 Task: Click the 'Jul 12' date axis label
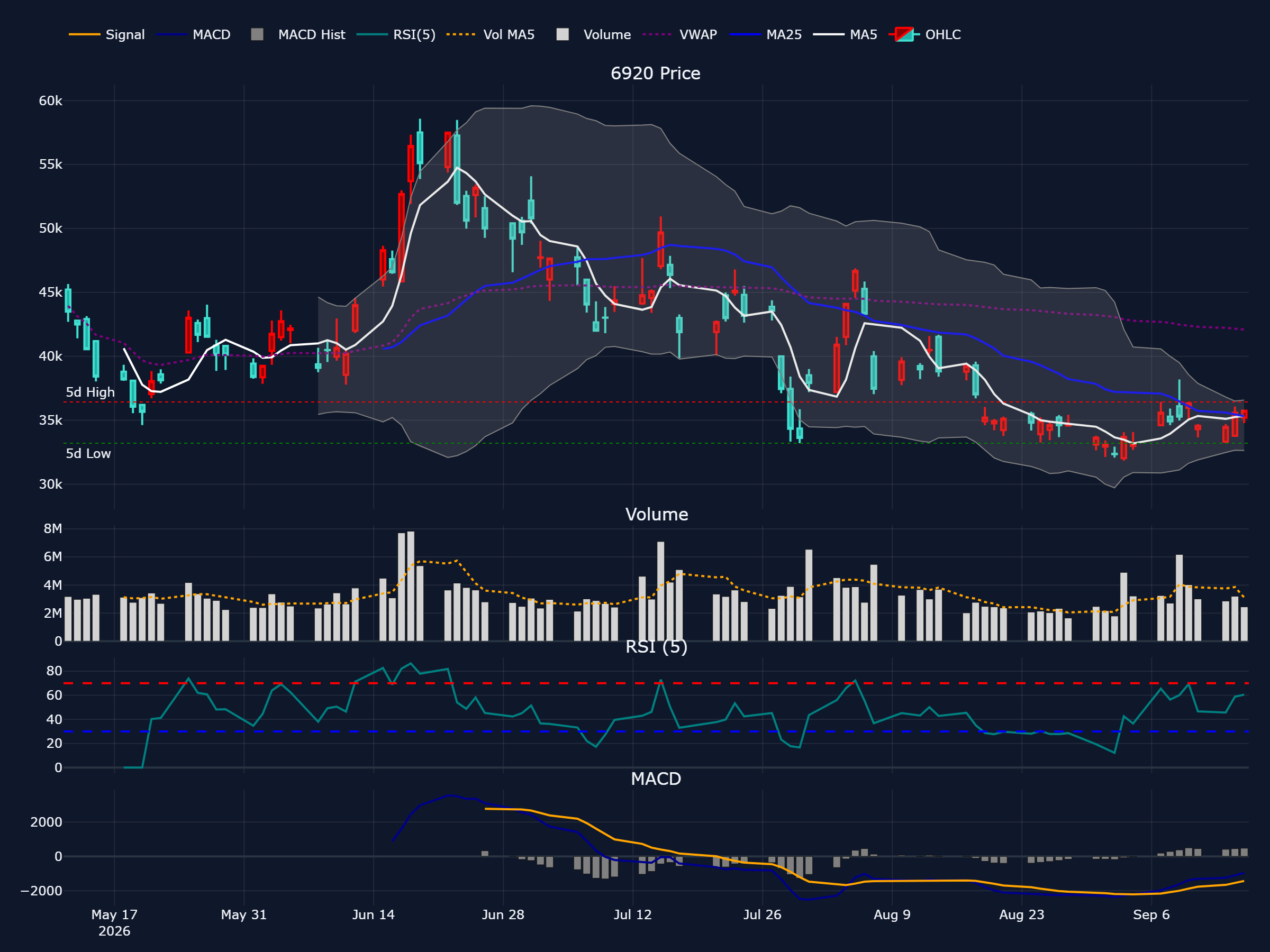pyautogui.click(x=633, y=914)
